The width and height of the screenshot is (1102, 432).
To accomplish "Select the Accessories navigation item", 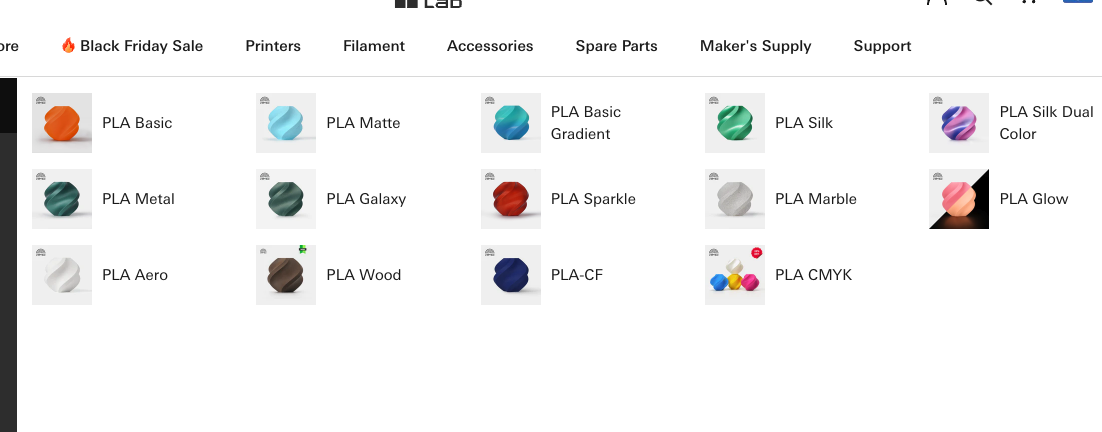I will tap(490, 46).
